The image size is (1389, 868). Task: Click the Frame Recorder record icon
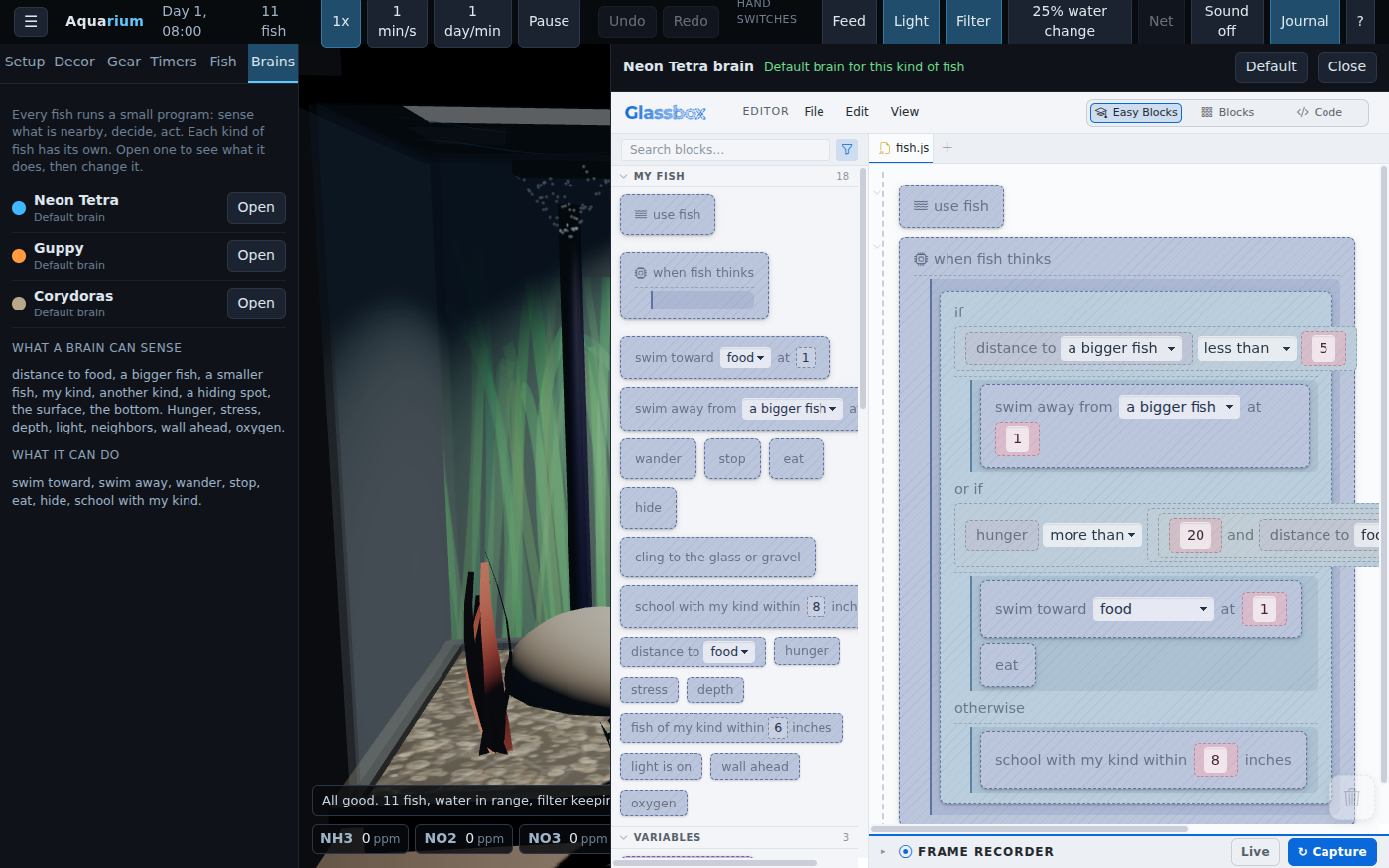pos(905,852)
